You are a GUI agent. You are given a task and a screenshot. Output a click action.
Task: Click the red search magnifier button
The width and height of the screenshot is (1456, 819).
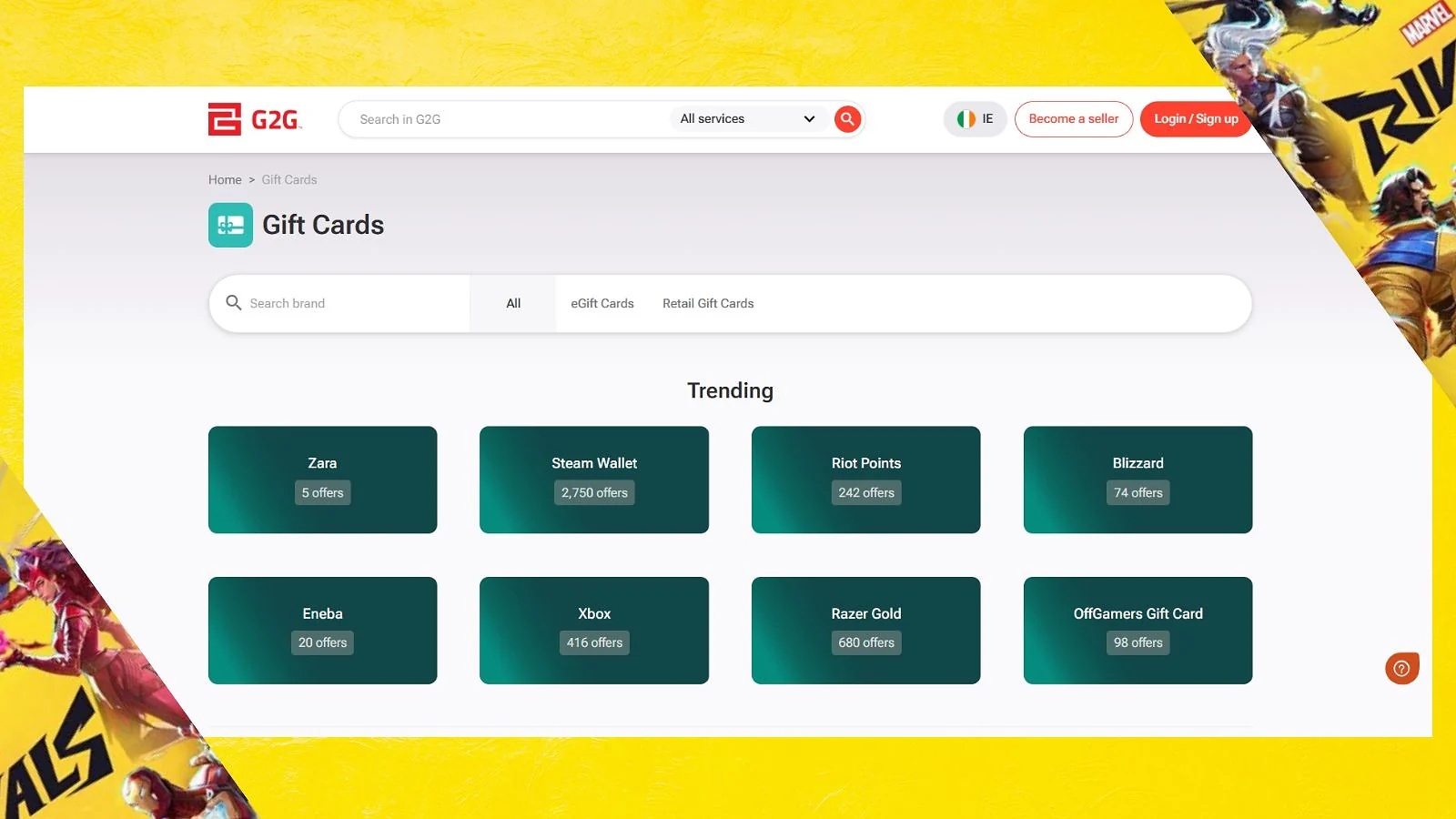pyautogui.click(x=847, y=119)
